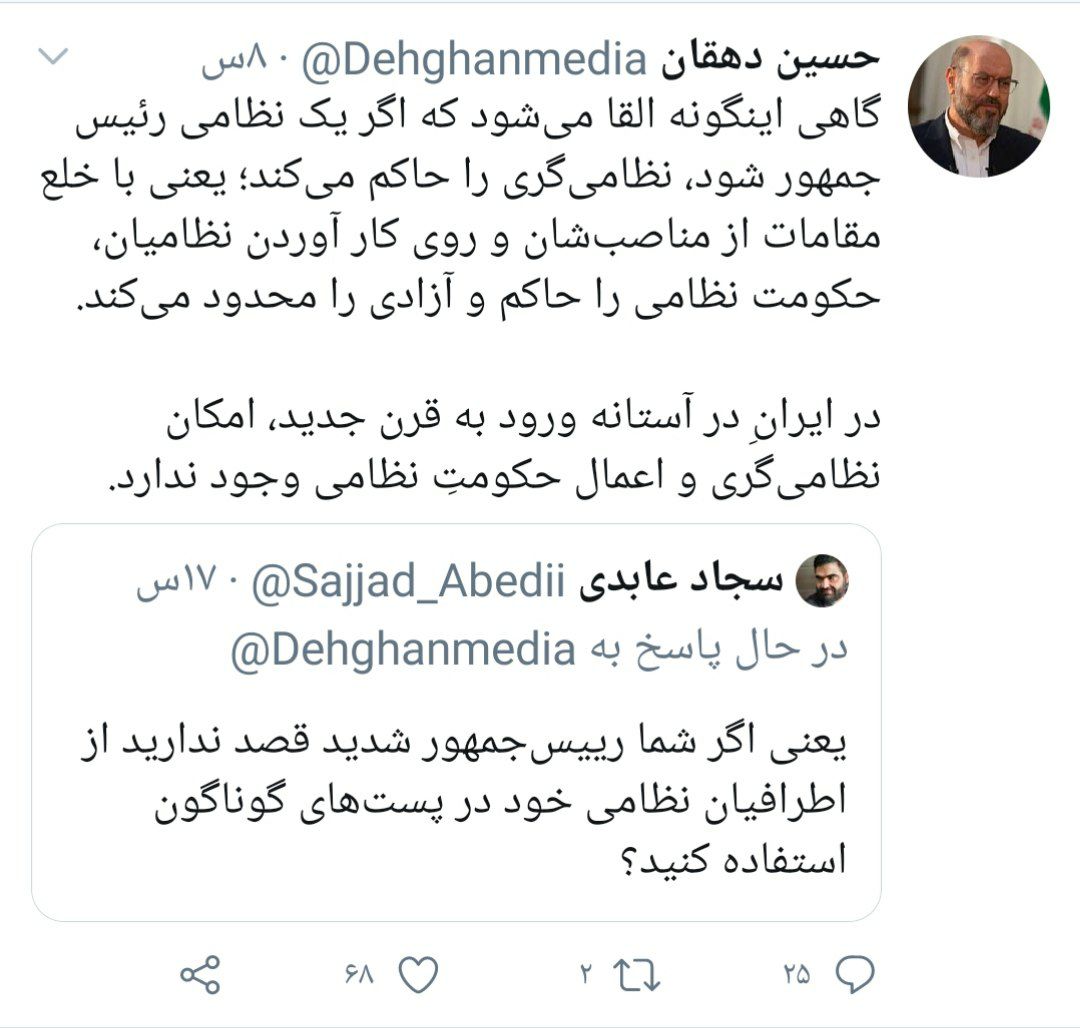Open the tweet options chevron menu
This screenshot has height=1028, width=1080.
(x=53, y=56)
